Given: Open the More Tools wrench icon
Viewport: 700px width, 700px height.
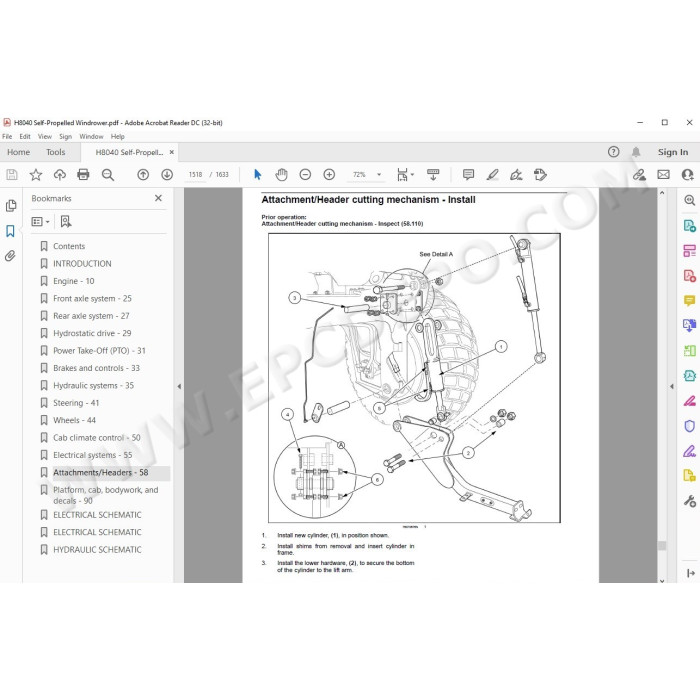Looking at the screenshot, I should point(689,501).
